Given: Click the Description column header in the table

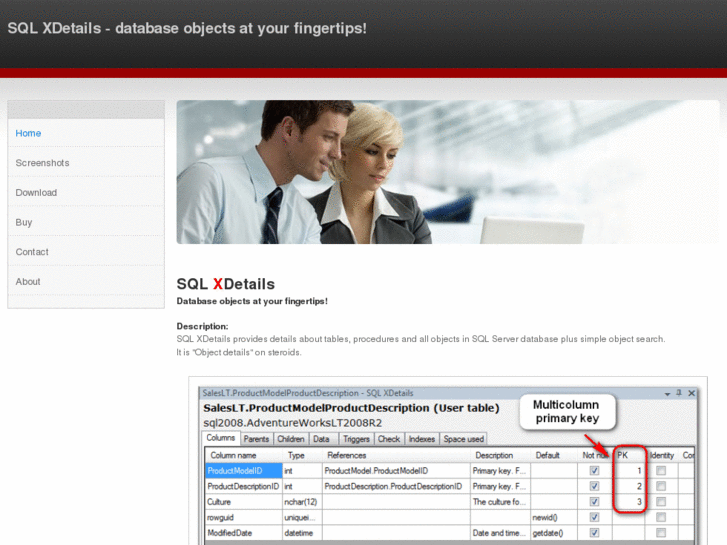Looking at the screenshot, I should click(x=500, y=455).
